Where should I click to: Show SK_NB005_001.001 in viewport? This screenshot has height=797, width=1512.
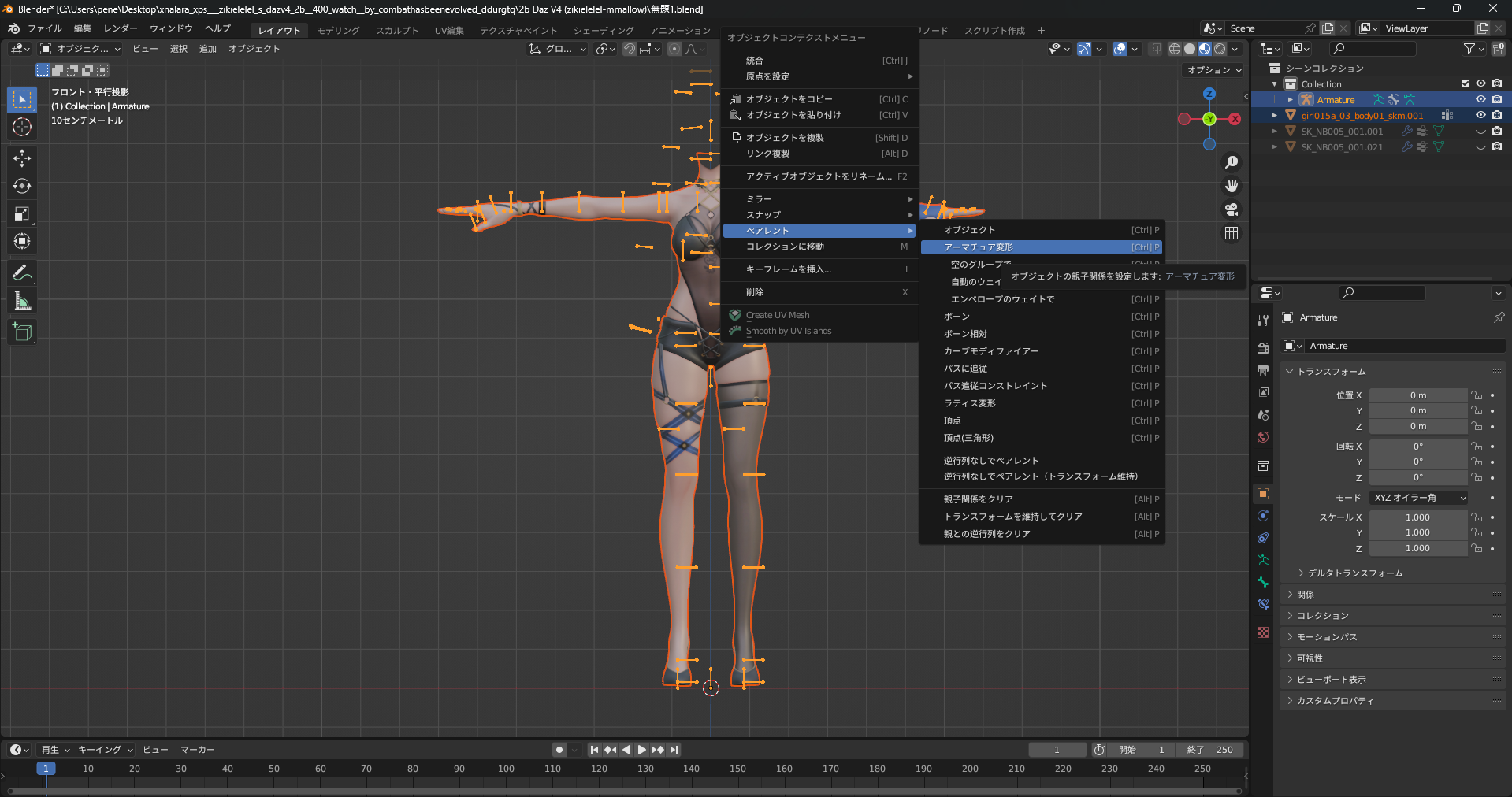(1480, 131)
